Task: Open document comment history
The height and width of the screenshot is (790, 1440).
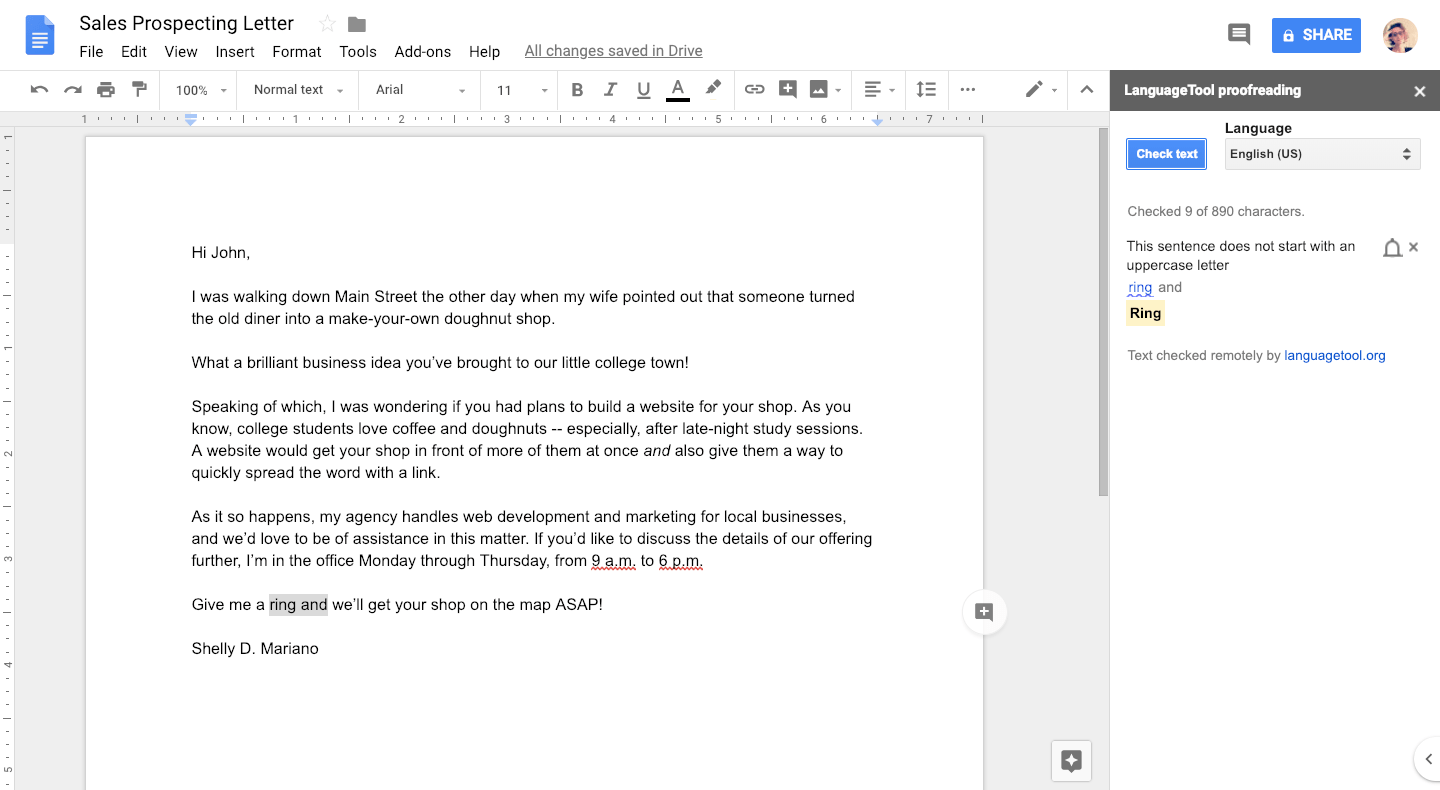Action: [x=1238, y=34]
